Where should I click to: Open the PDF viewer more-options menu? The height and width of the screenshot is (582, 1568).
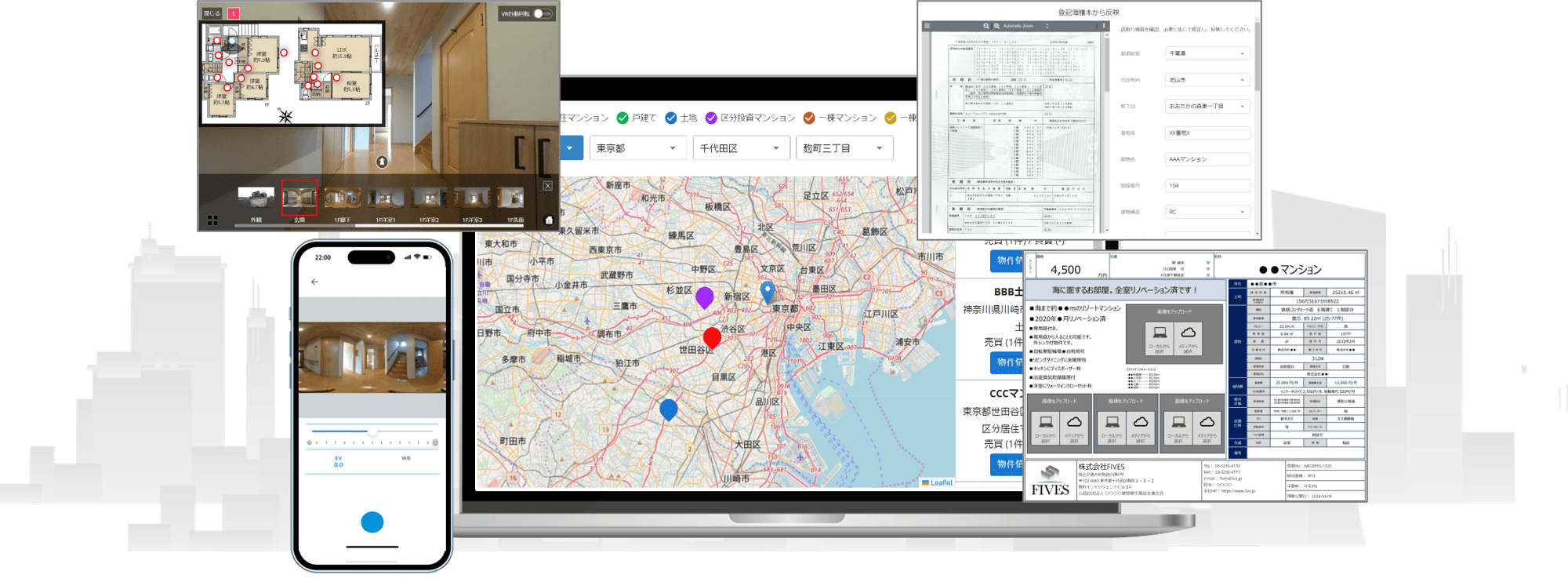click(1104, 26)
